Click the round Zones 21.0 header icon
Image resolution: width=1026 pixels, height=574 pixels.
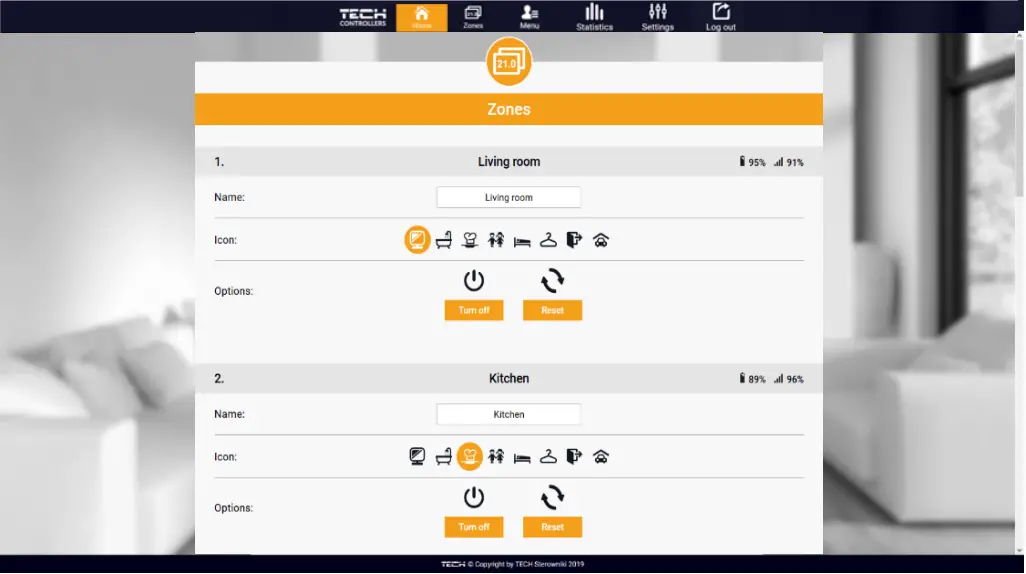(508, 62)
